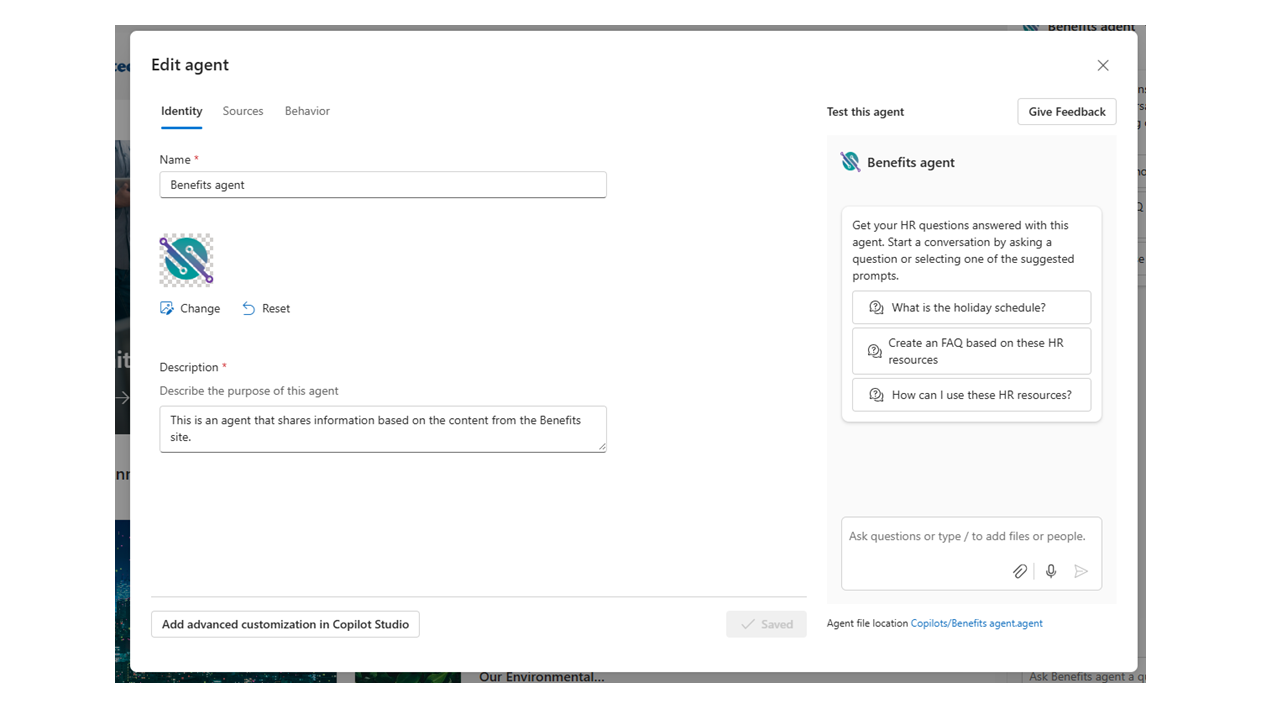Click the 'Edit agent' dialog title
Screen dimensions: 1280x720
pos(190,65)
